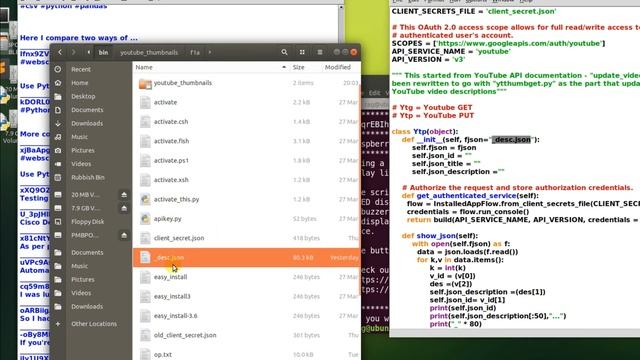Open Recent in the sidebar
This screenshot has width=640, height=360.
click(81, 69)
